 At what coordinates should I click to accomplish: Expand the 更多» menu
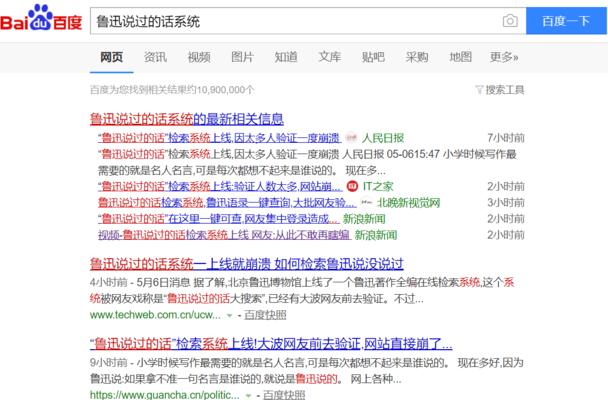click(x=504, y=57)
